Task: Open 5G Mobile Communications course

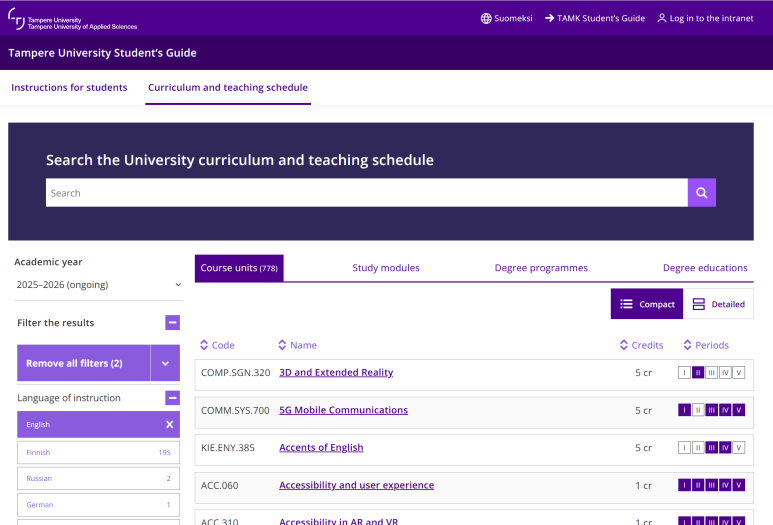Action: pyautogui.click(x=344, y=410)
